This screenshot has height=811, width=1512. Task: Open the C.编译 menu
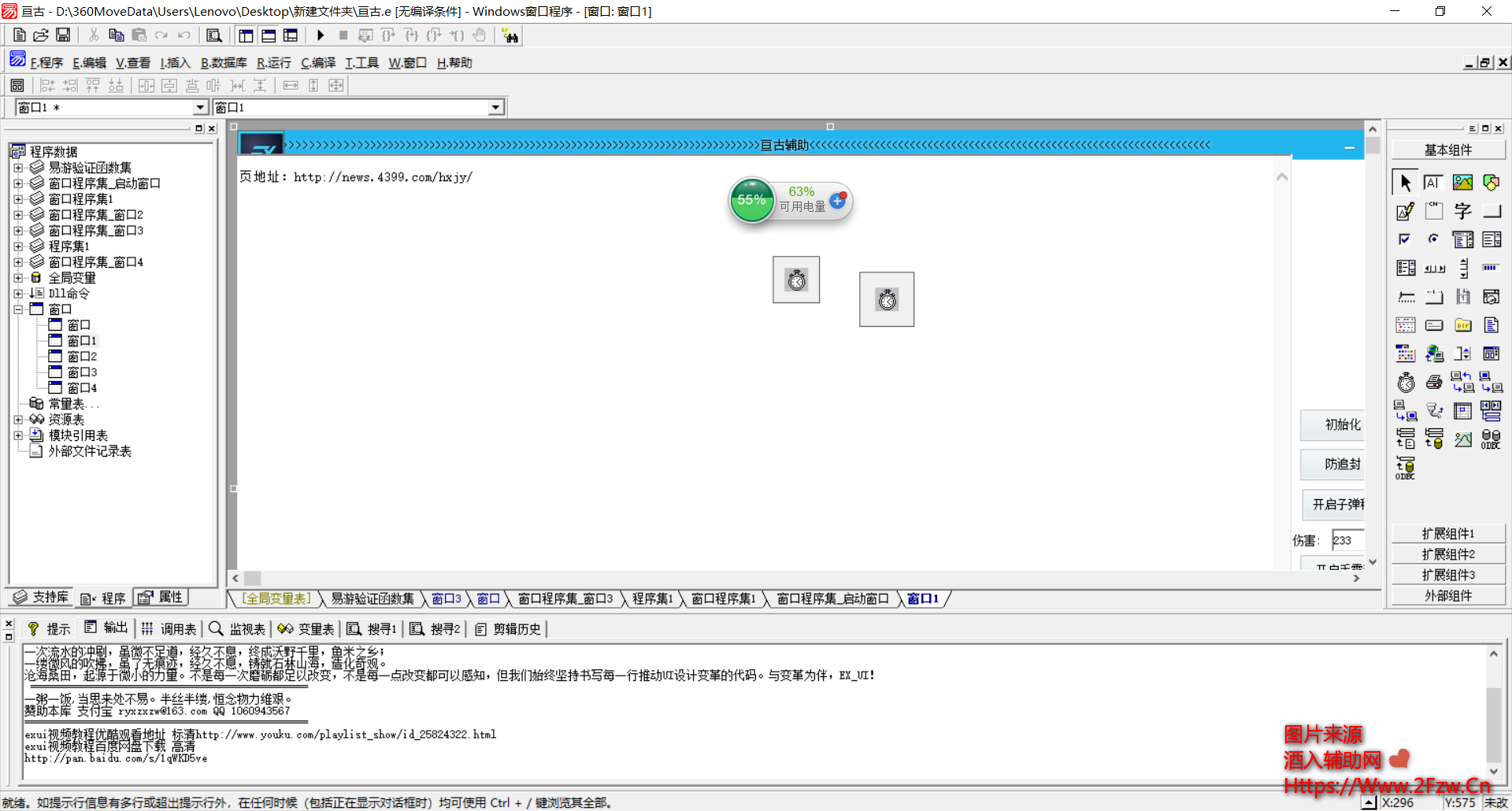(318, 63)
